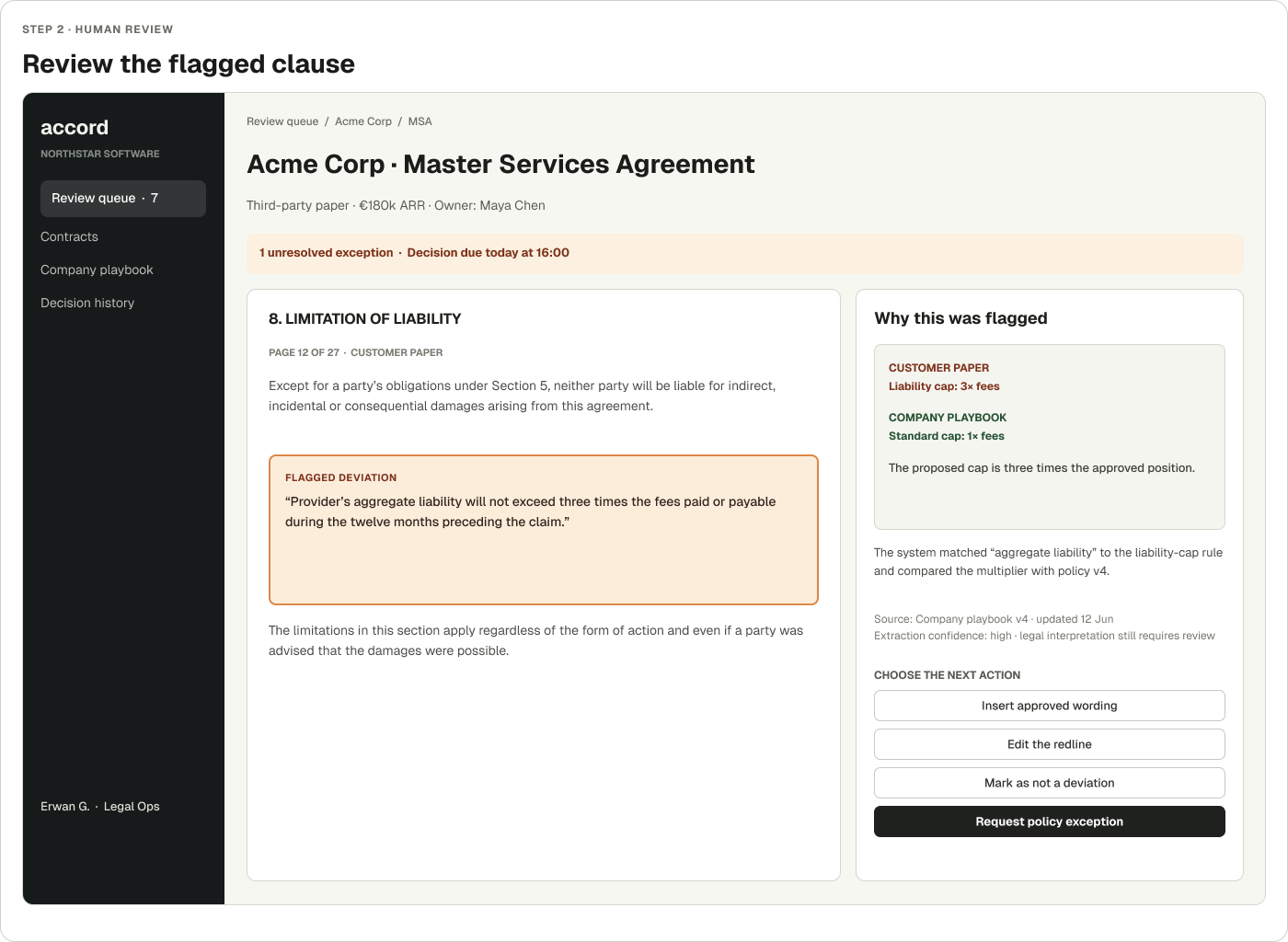The width and height of the screenshot is (1288, 942).
Task: Click 'CHOOSE THE NEXT ACTION' label
Action: pos(947,675)
